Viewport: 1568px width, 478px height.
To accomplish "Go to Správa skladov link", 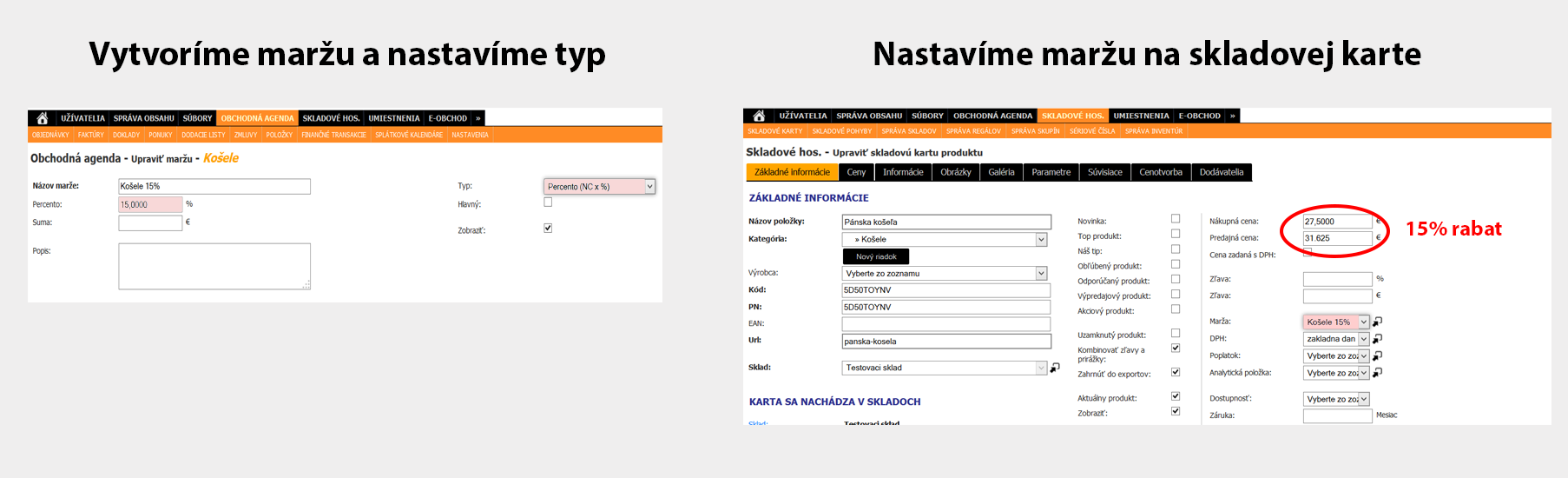I will coord(908,131).
